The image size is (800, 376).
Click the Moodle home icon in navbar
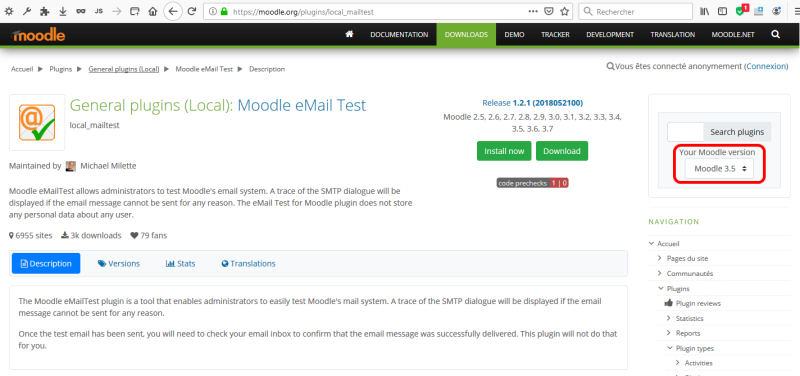[x=349, y=34]
